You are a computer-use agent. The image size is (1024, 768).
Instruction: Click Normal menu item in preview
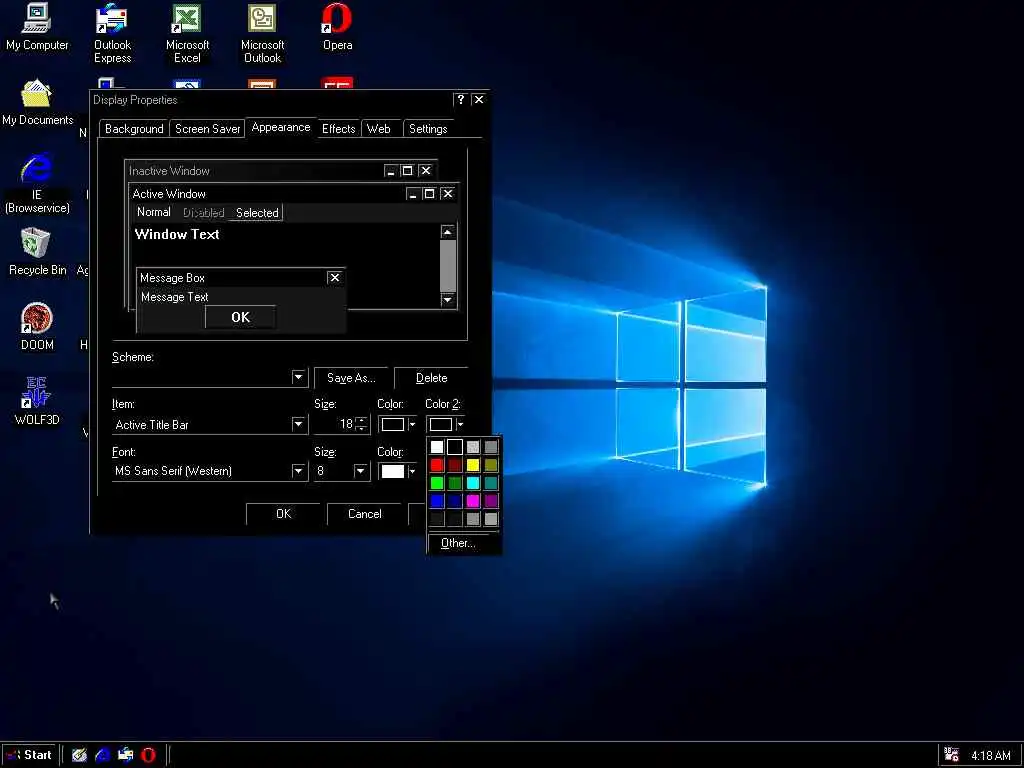click(153, 212)
